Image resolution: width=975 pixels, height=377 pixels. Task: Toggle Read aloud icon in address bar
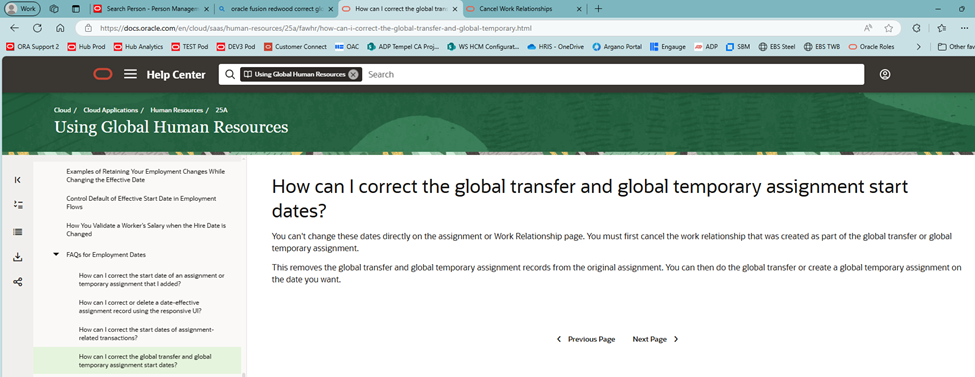(868, 28)
